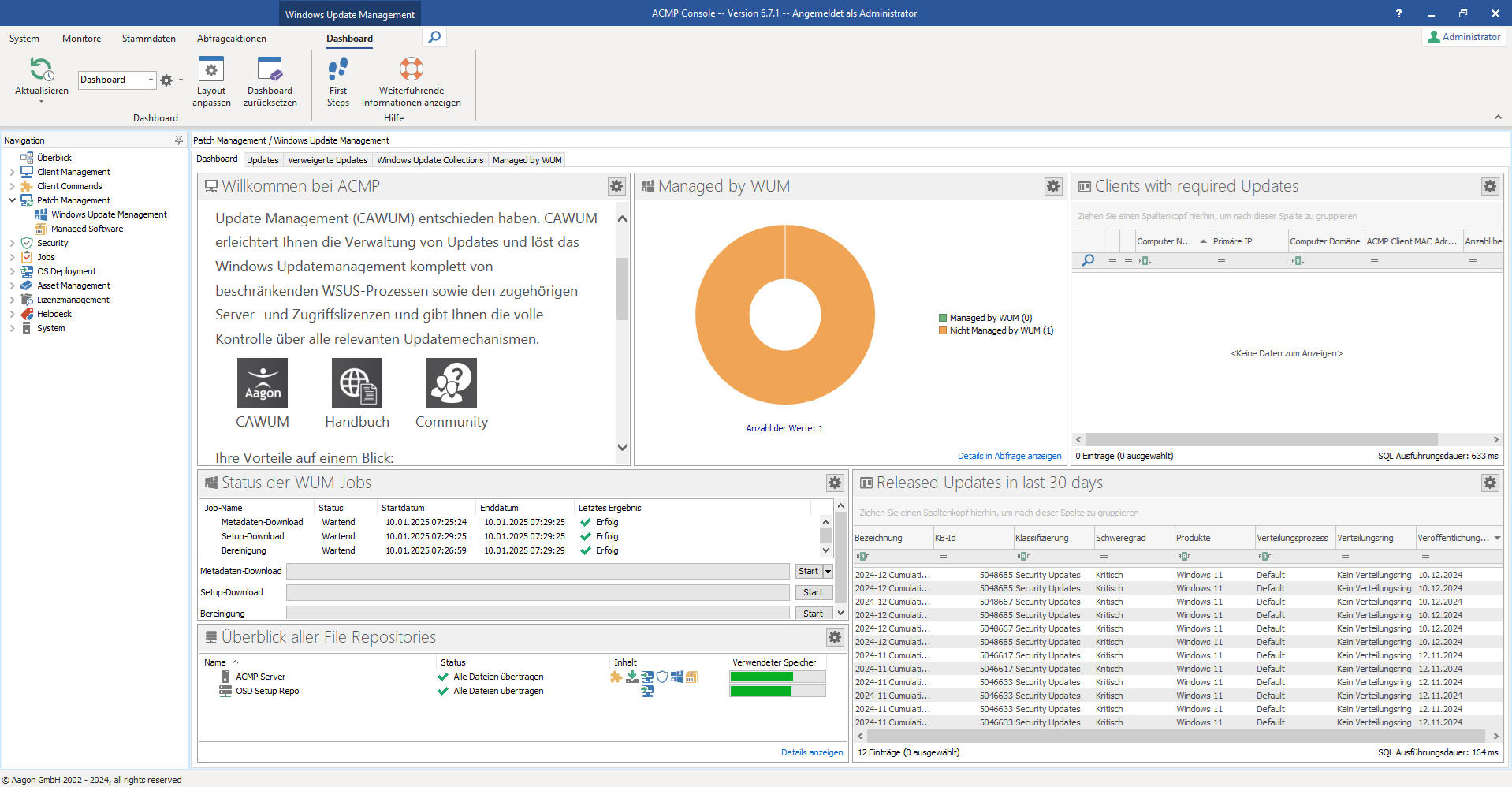Open First Steps help
This screenshot has width=1512, height=787.
[x=338, y=69]
